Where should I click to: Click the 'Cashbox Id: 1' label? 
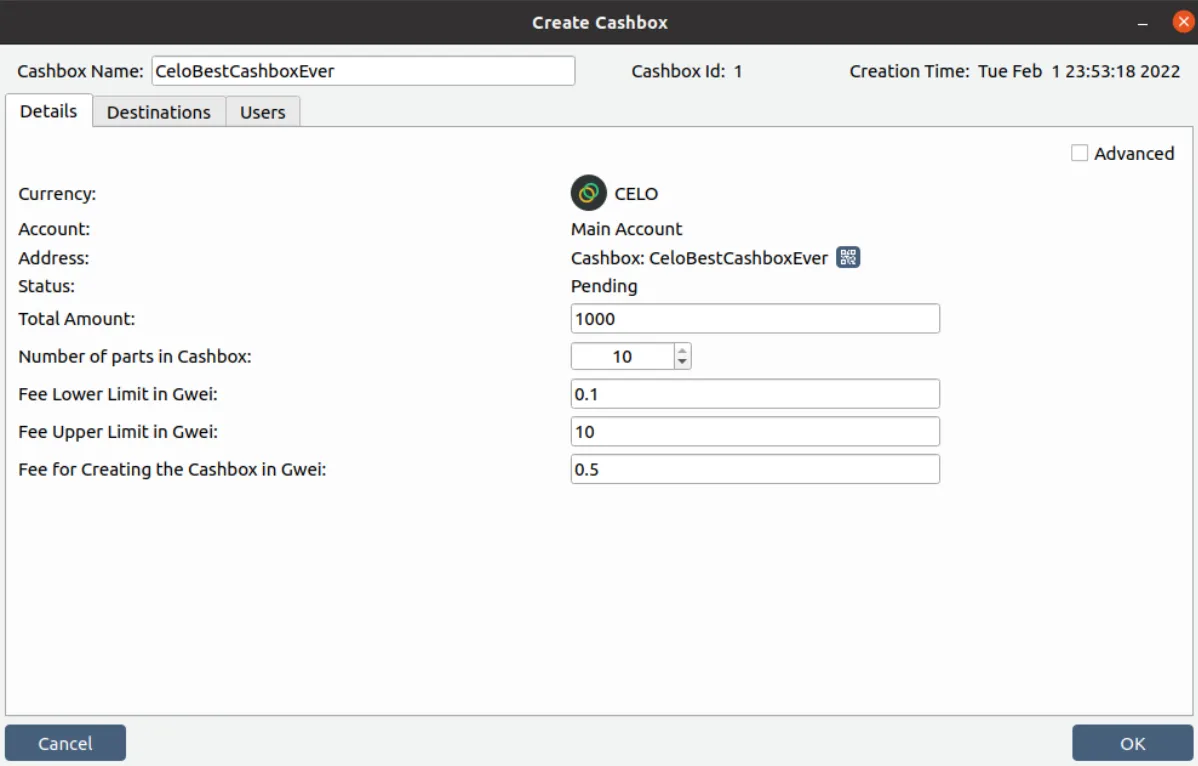[686, 71]
